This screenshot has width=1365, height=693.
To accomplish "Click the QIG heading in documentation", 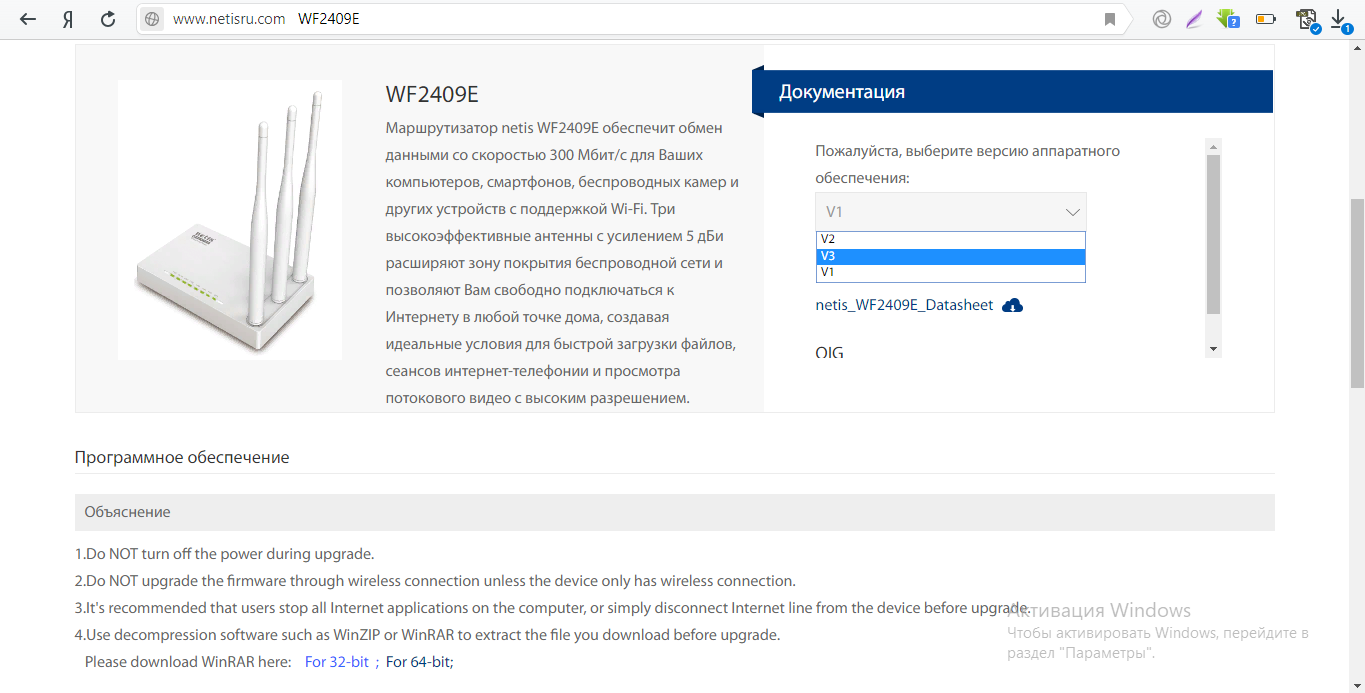I will (x=829, y=352).
